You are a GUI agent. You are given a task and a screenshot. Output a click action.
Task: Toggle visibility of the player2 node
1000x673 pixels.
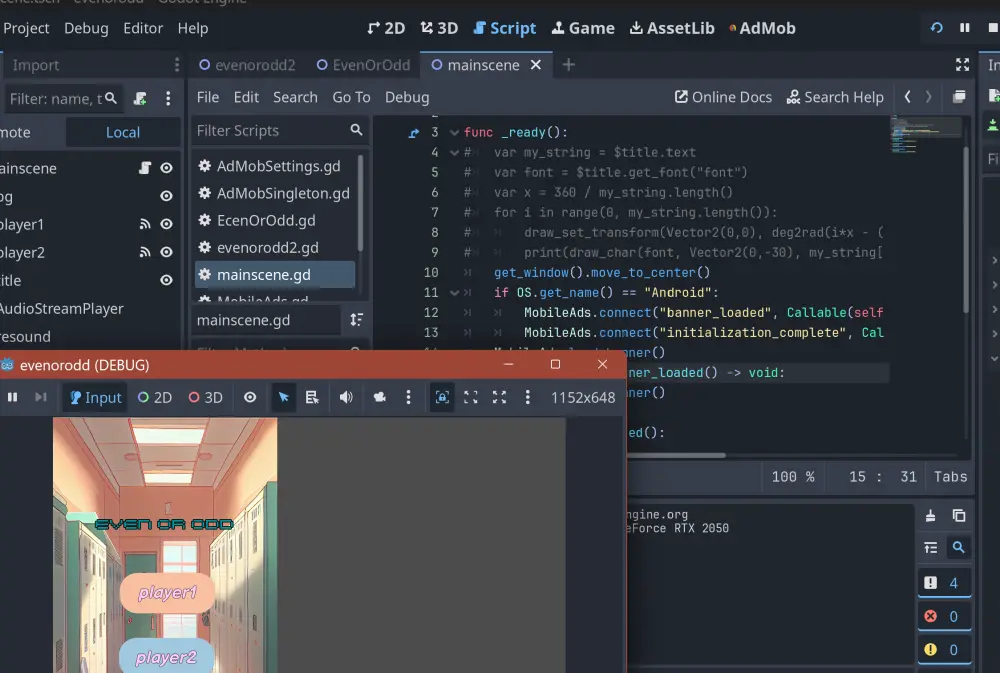[x=166, y=252]
